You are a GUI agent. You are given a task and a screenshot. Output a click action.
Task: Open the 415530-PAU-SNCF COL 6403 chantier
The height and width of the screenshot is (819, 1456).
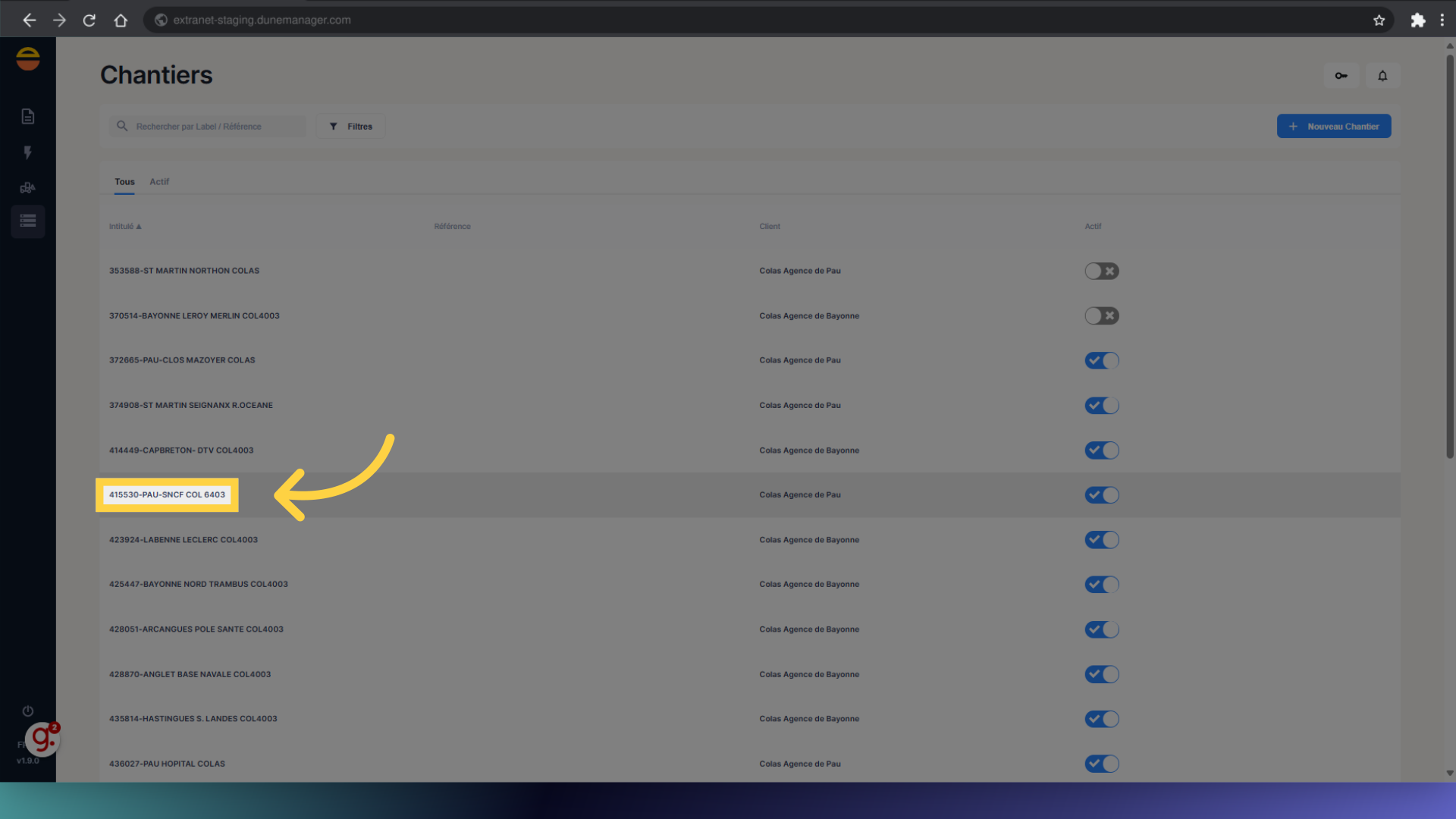(167, 495)
